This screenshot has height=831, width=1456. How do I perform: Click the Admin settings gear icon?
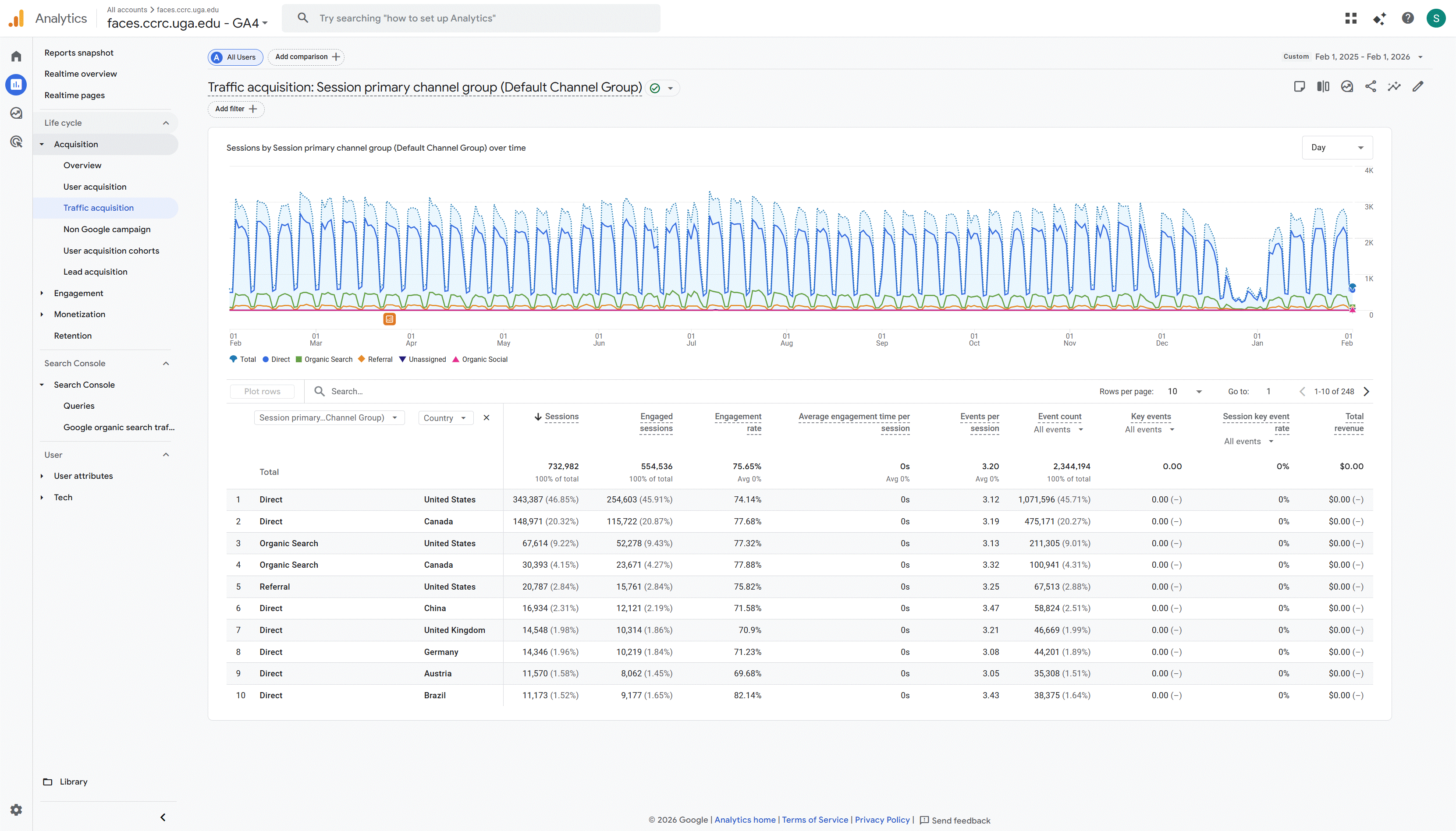coord(16,809)
